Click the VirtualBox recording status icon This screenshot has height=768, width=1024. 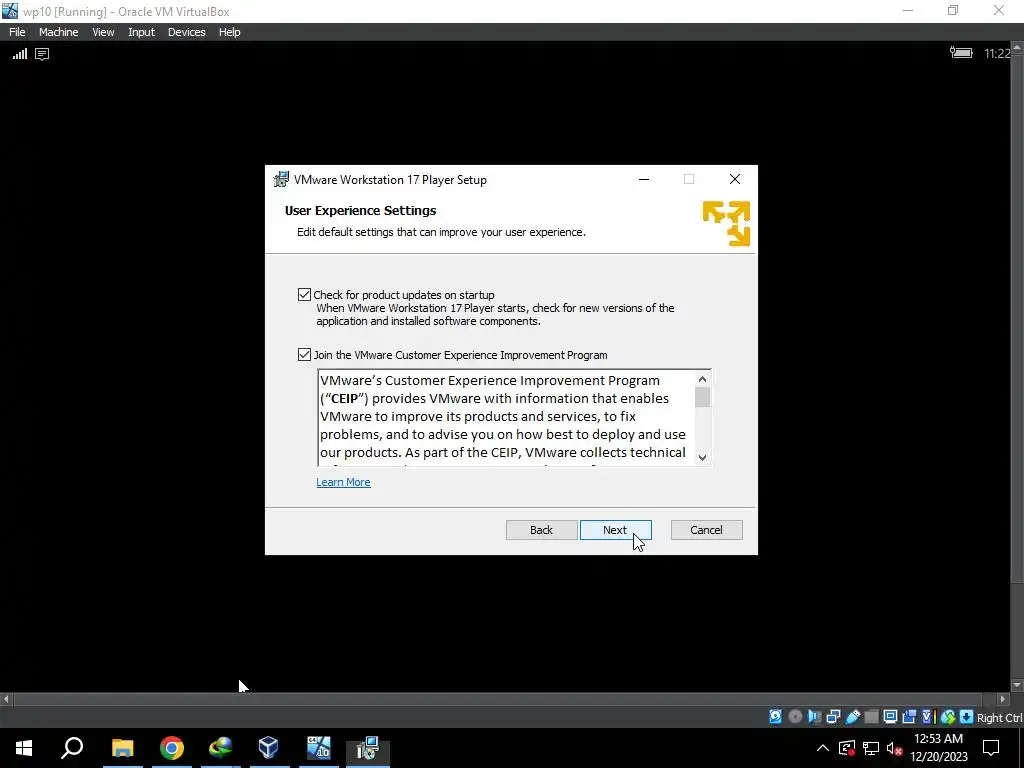(908, 716)
